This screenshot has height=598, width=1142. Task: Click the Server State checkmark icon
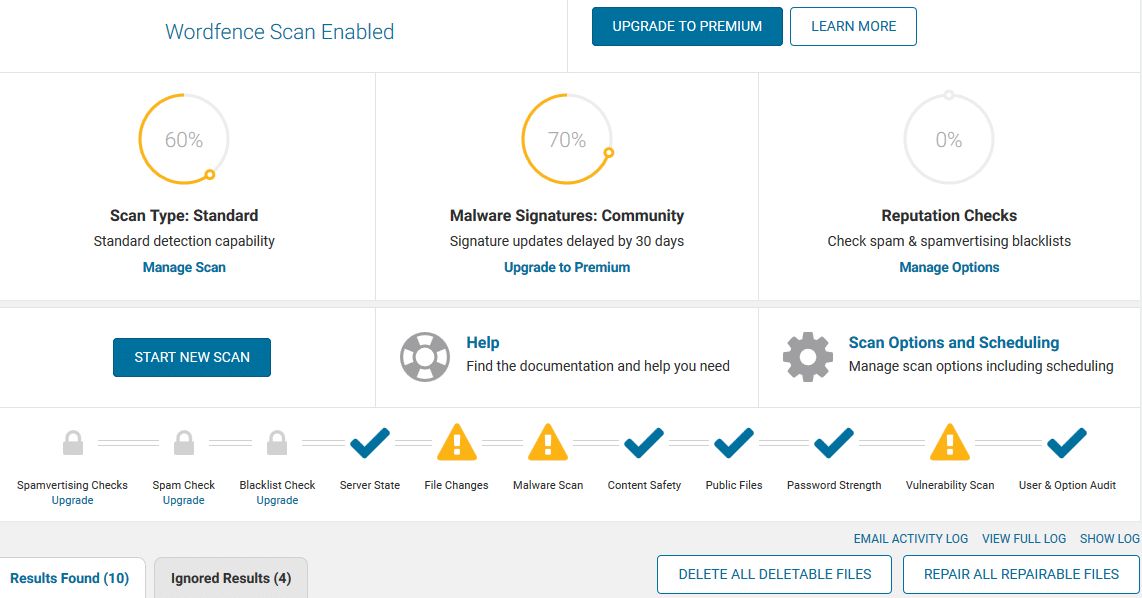click(x=370, y=442)
